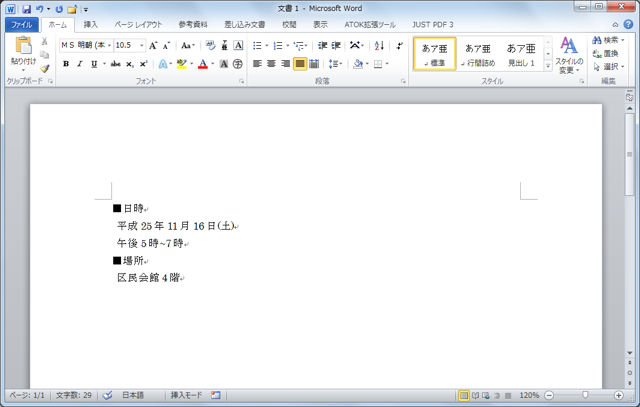Switch to the 挿入 tab
The image size is (640, 407).
tap(90, 25)
